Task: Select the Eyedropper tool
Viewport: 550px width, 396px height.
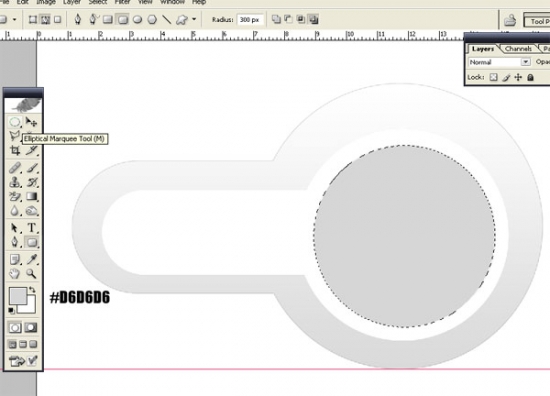Action: point(31,260)
